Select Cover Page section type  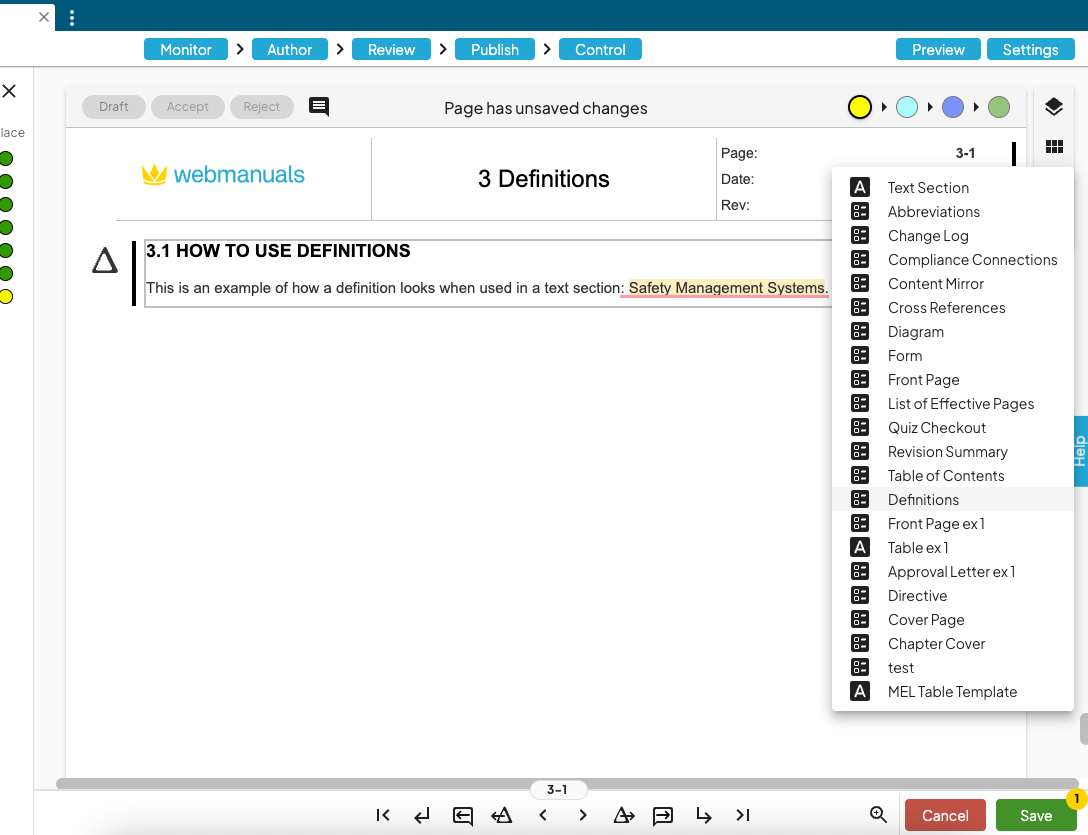[x=953, y=619]
